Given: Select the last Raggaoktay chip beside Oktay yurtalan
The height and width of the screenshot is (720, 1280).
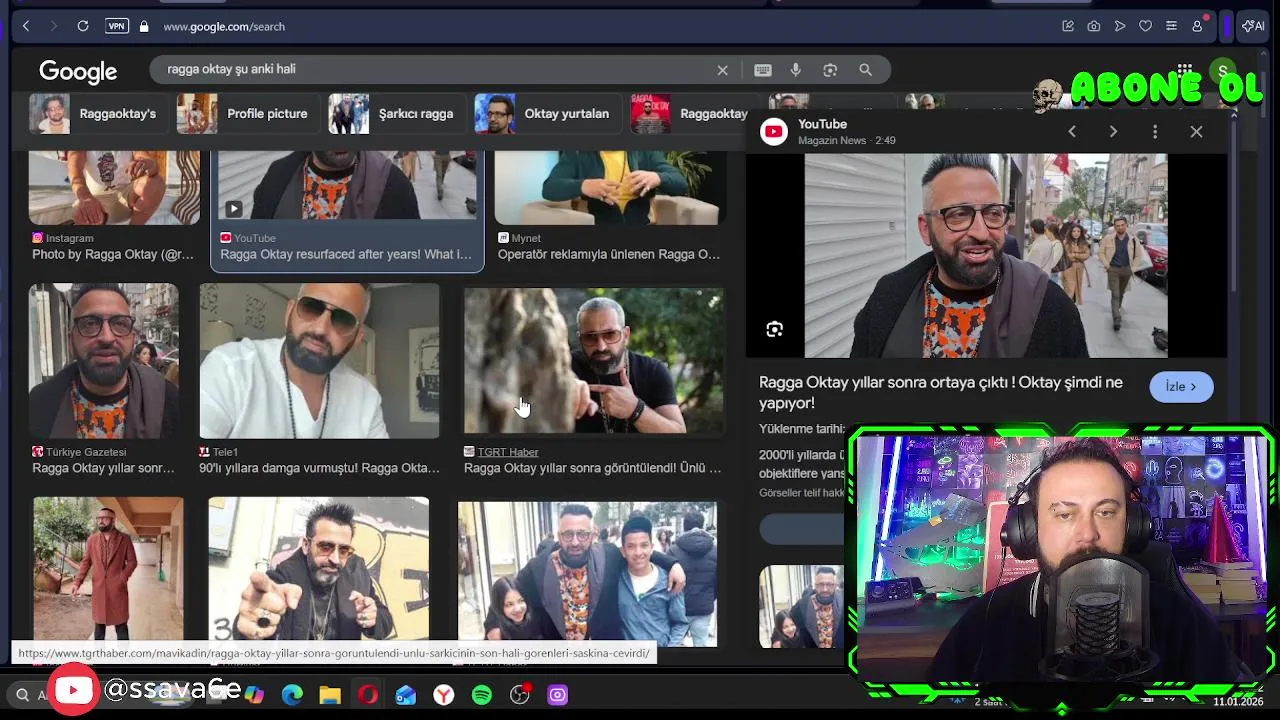Looking at the screenshot, I should pos(690,114).
